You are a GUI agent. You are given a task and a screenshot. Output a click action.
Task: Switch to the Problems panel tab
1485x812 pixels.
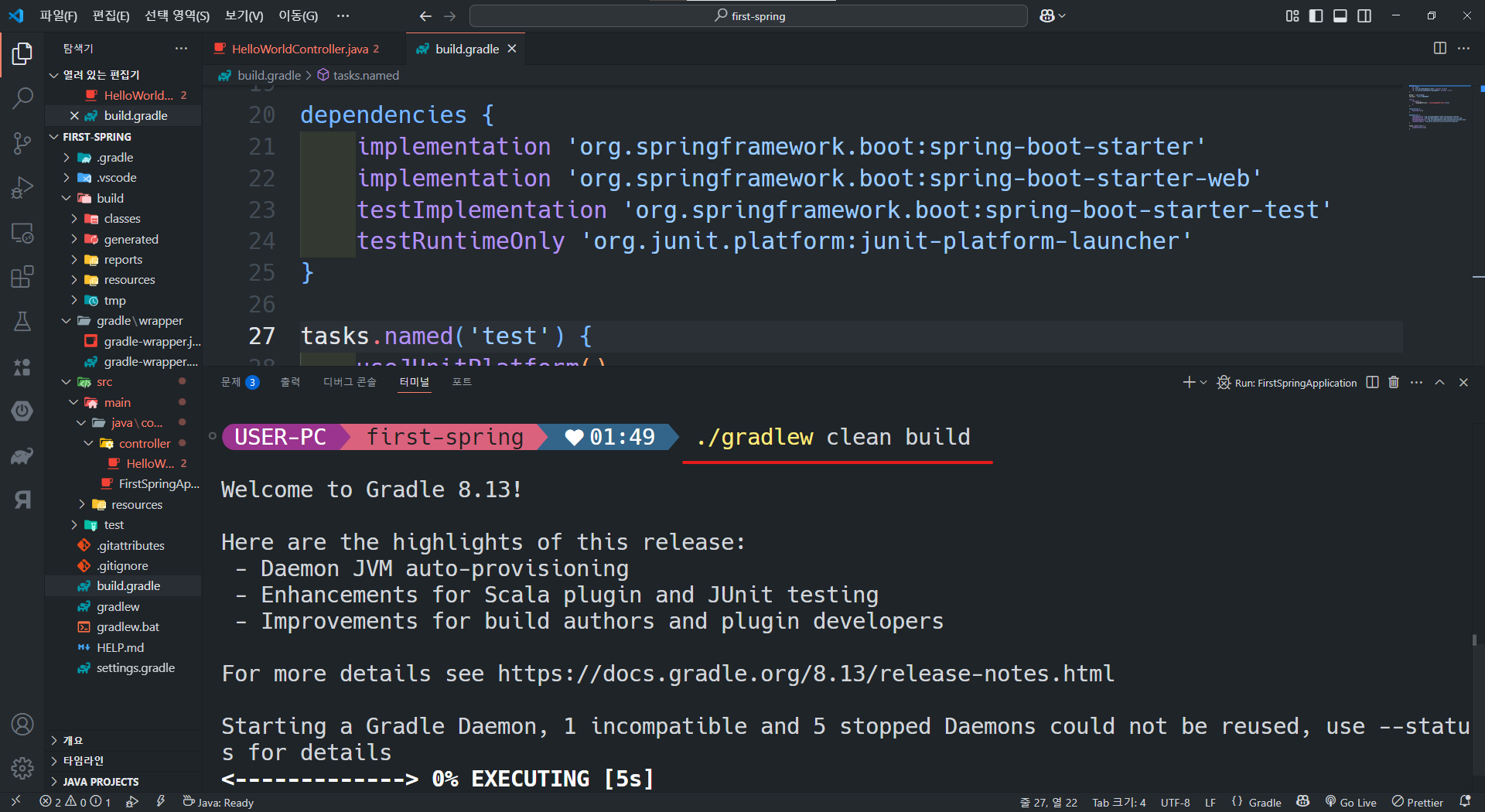point(240,382)
